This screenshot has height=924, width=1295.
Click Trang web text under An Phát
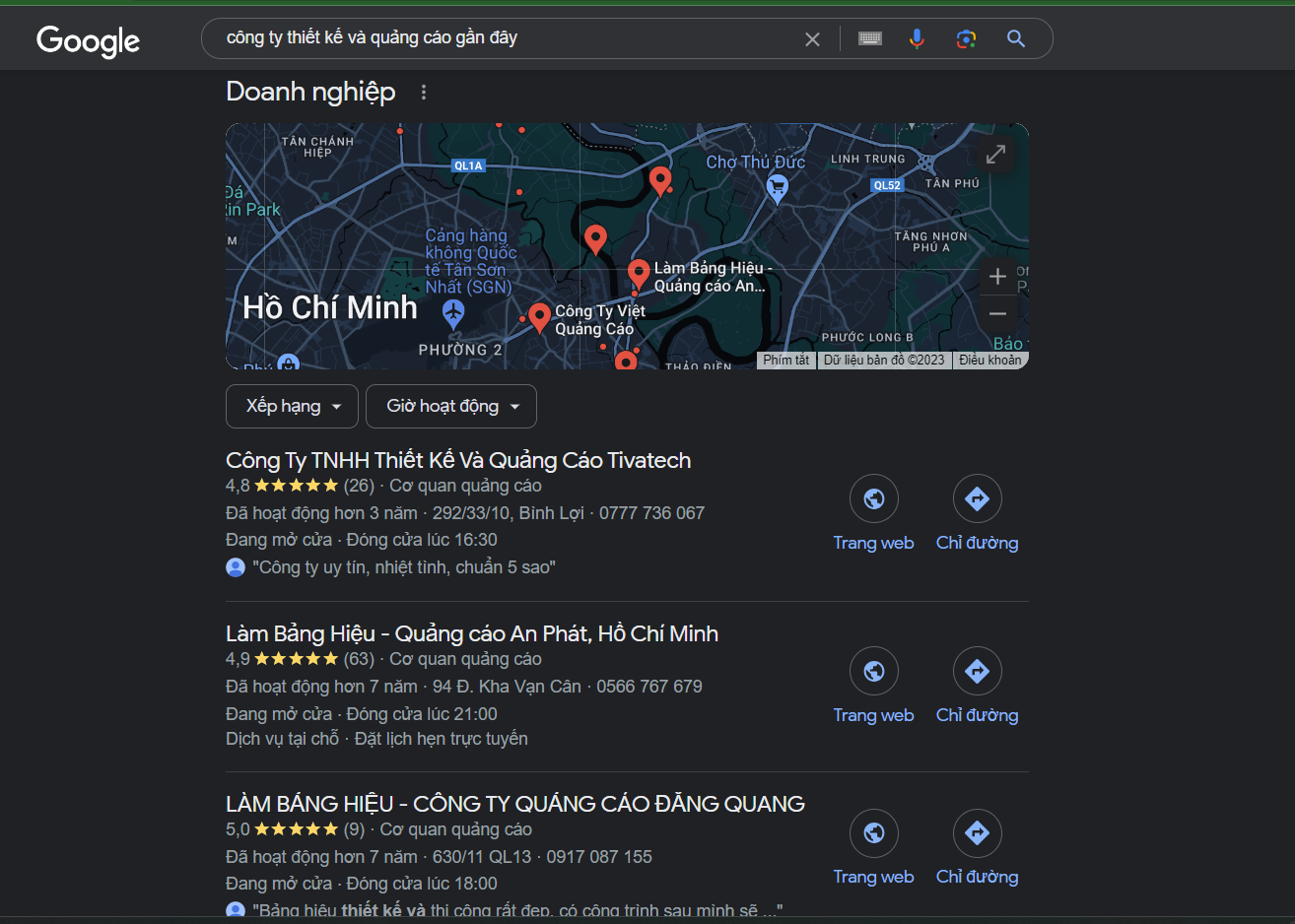(x=874, y=715)
